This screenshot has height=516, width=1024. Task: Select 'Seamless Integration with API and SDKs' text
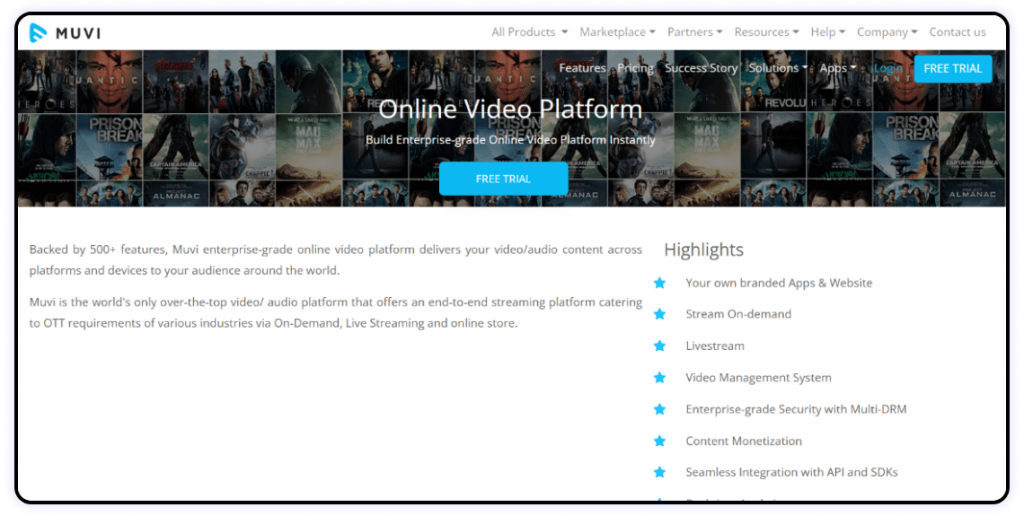[792, 472]
